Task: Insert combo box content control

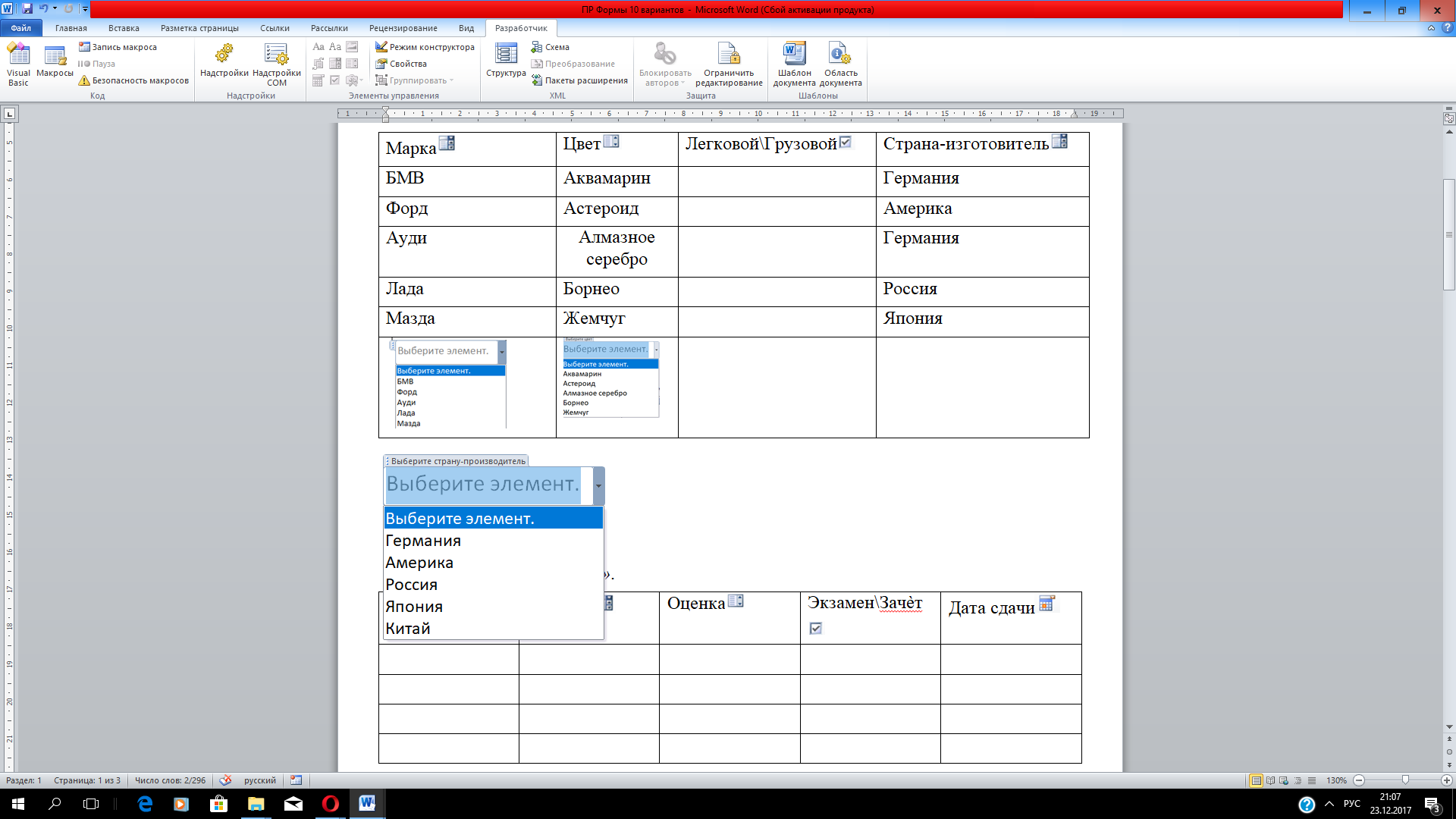Action: 335,64
